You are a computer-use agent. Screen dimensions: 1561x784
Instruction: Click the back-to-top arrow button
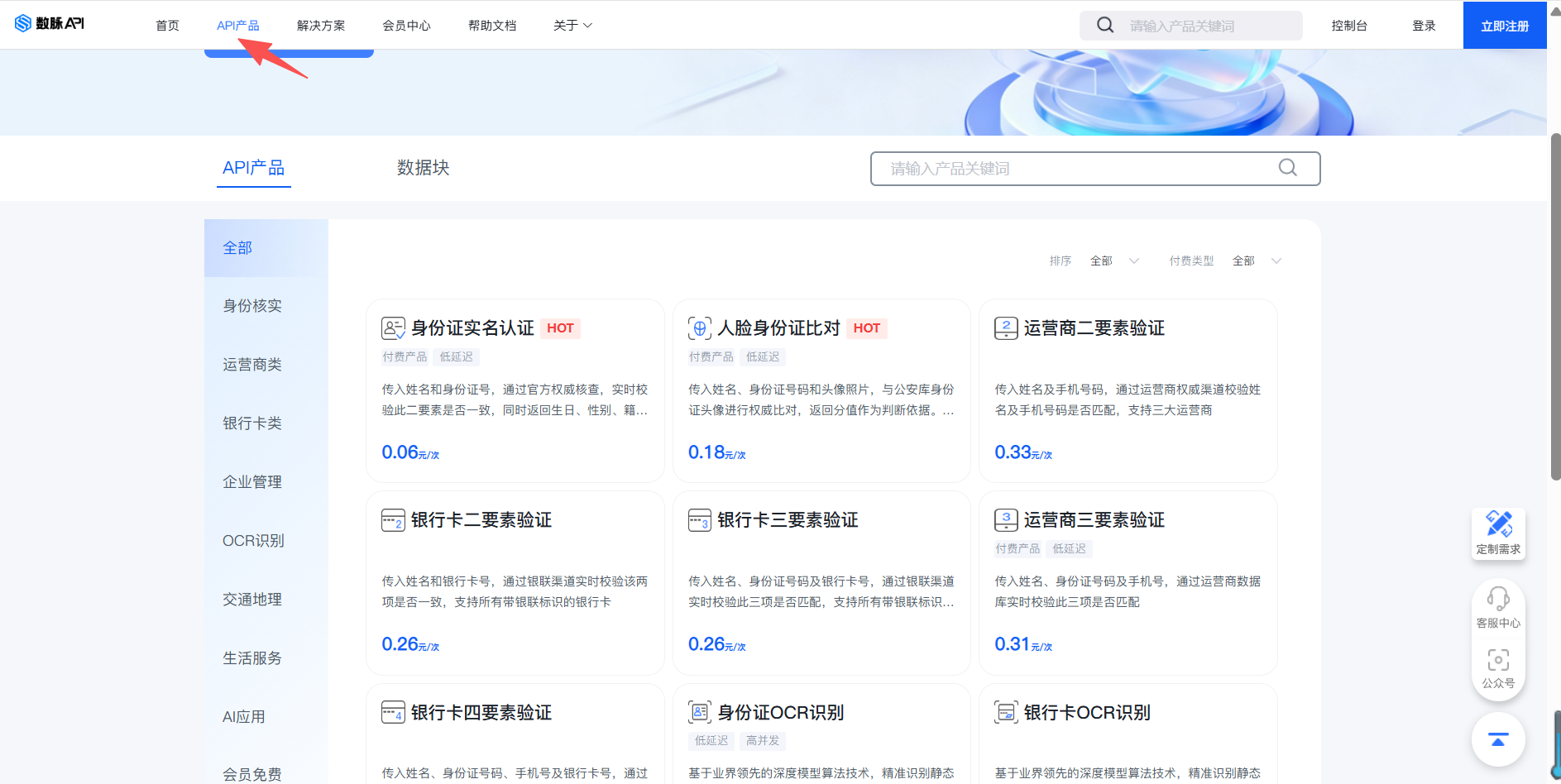click(x=1498, y=739)
